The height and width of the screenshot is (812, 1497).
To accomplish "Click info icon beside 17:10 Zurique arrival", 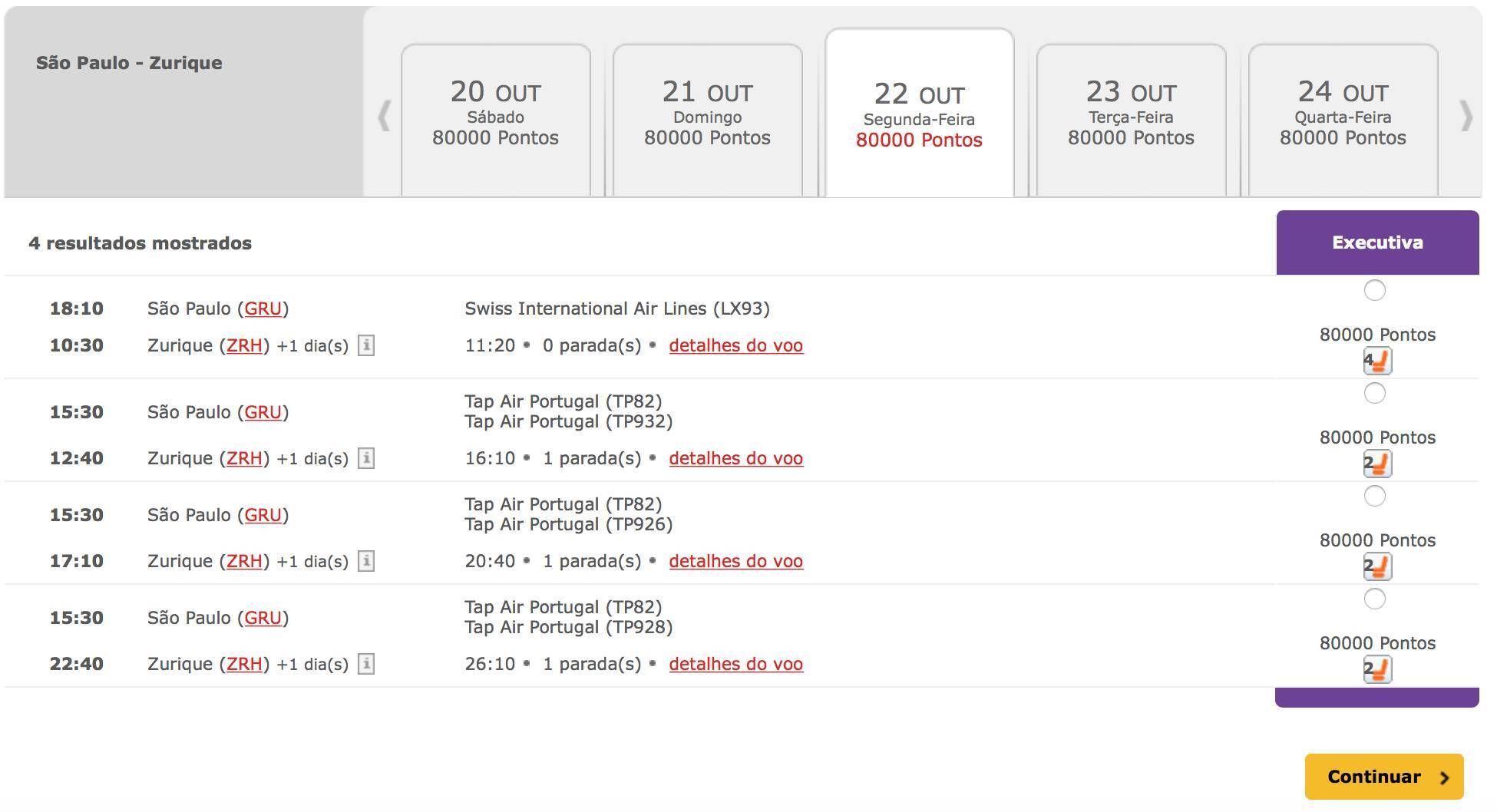I will coord(366,561).
